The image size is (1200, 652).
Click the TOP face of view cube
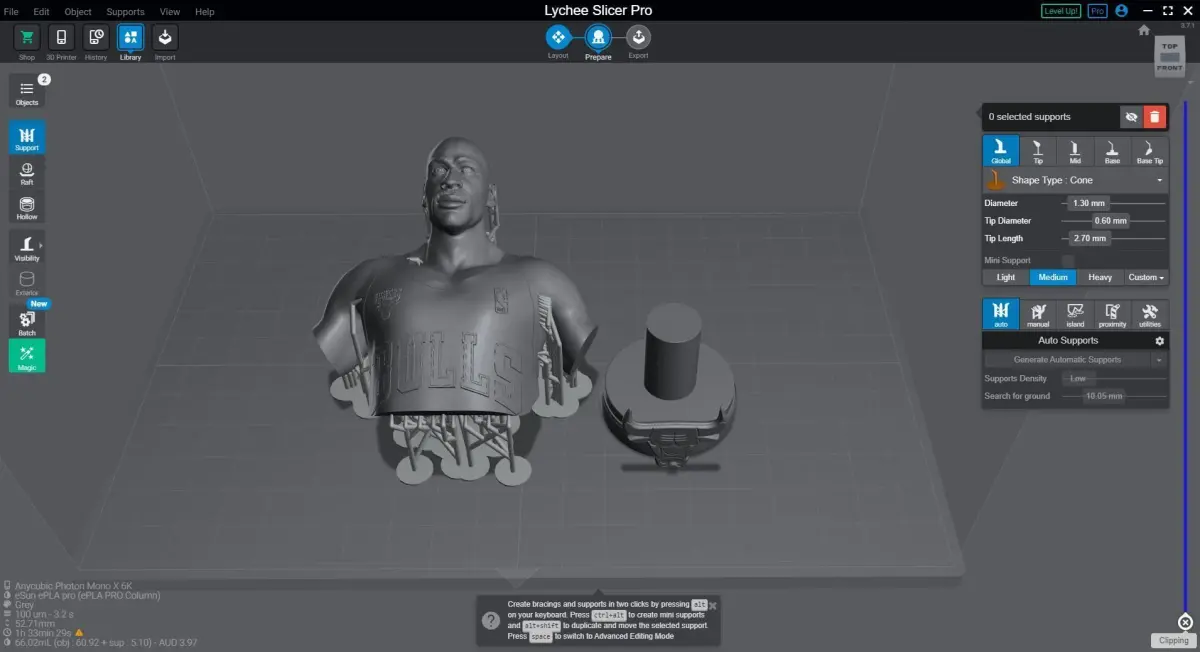click(x=1170, y=48)
